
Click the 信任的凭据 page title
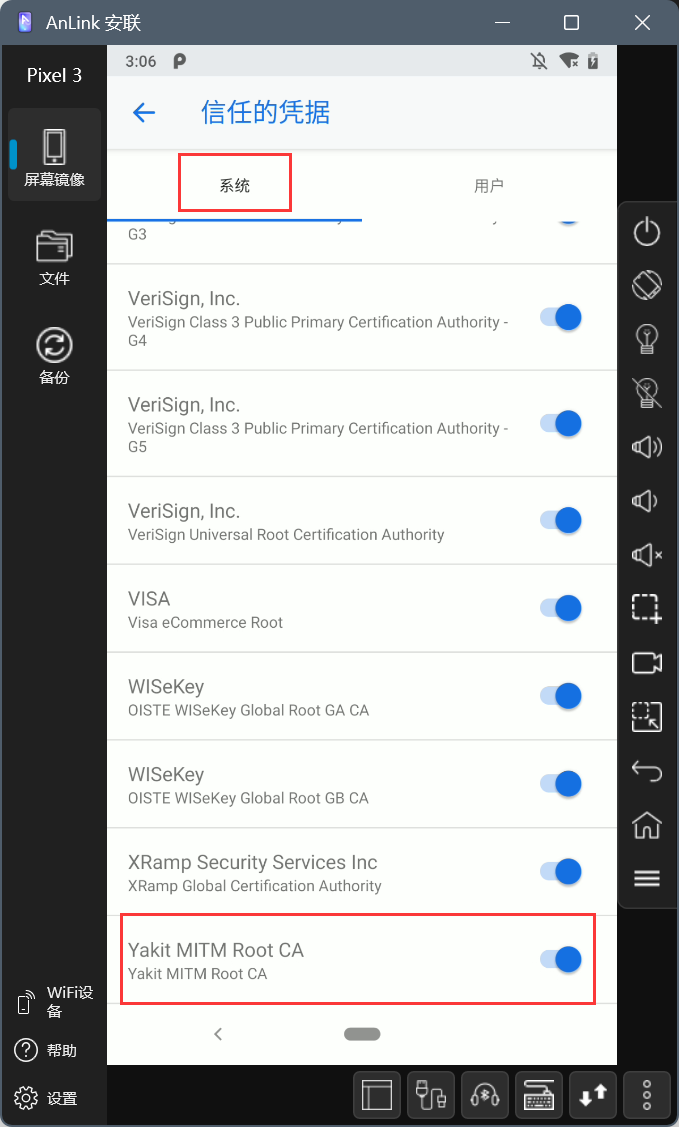[x=265, y=112]
